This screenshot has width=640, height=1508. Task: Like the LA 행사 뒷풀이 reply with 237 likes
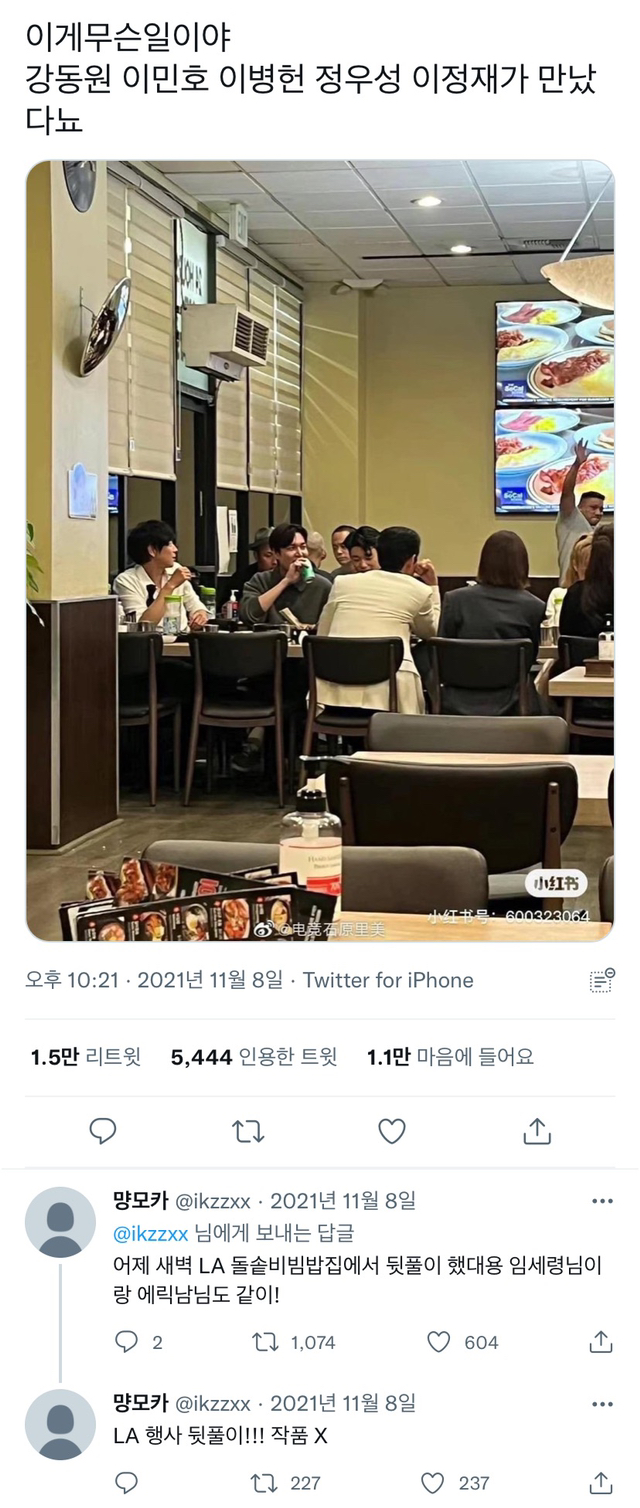tap(458, 1483)
